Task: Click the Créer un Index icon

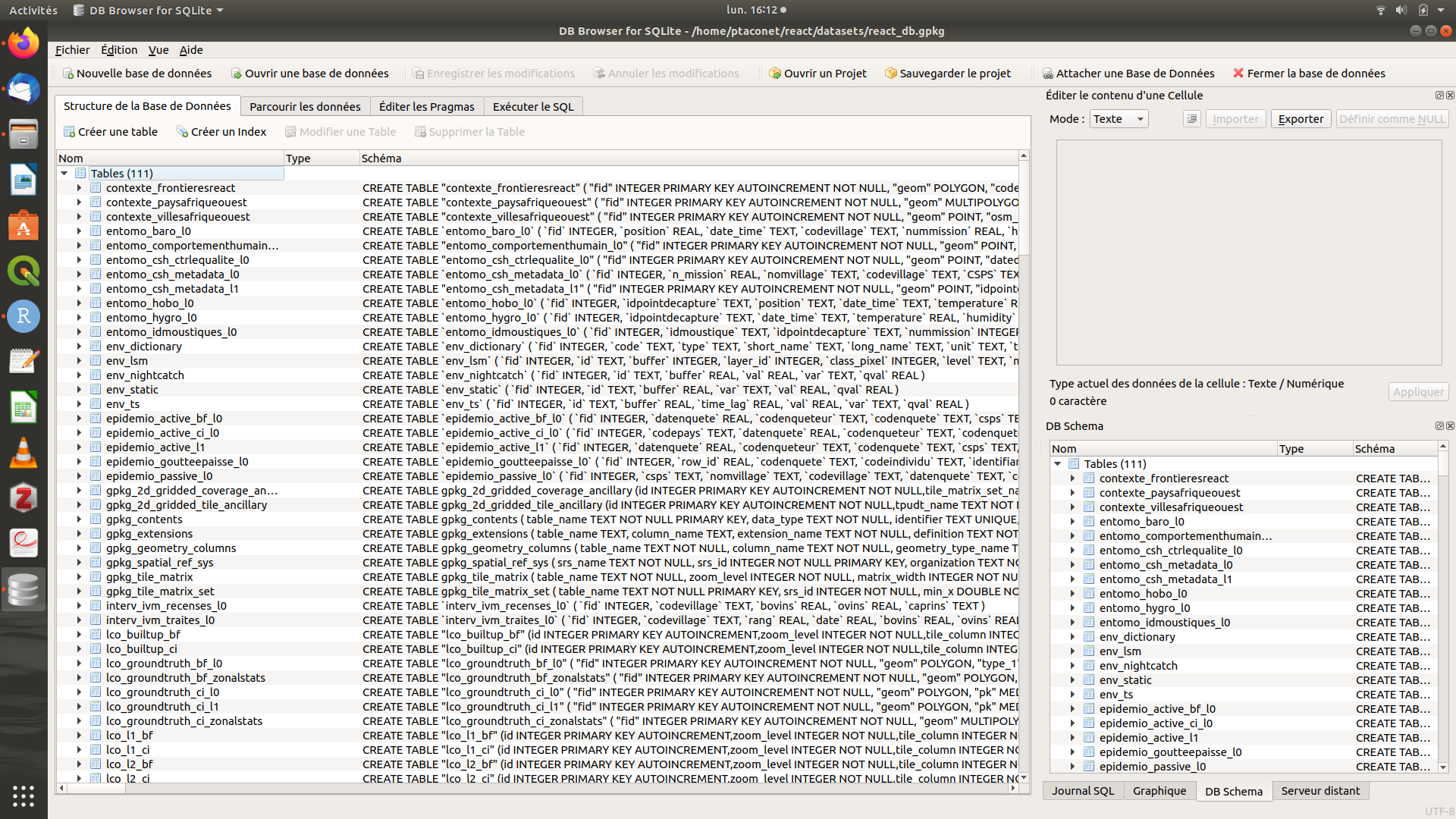Action: click(x=182, y=132)
